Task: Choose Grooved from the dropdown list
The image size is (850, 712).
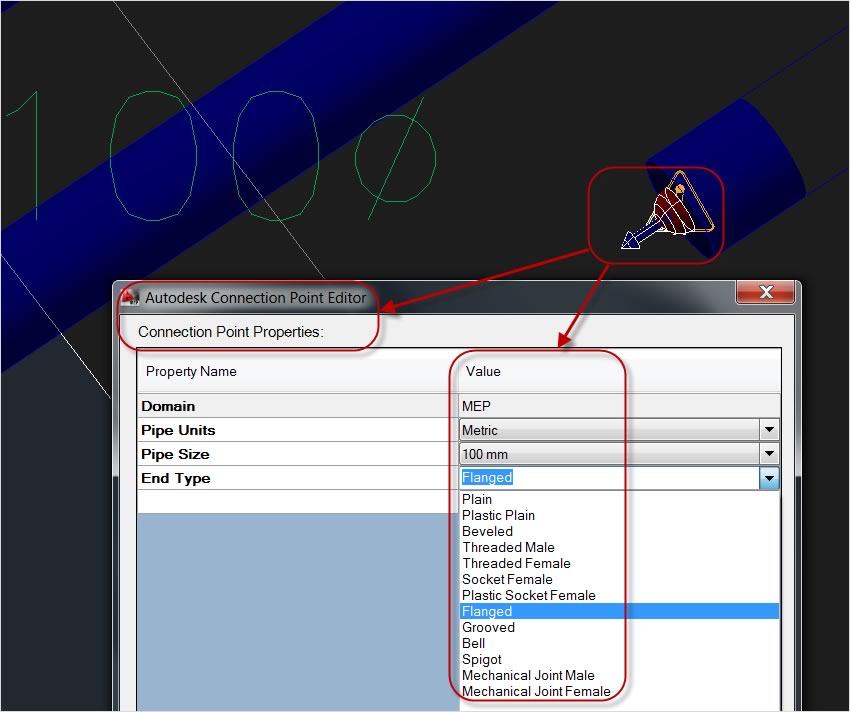Action: pyautogui.click(x=488, y=627)
